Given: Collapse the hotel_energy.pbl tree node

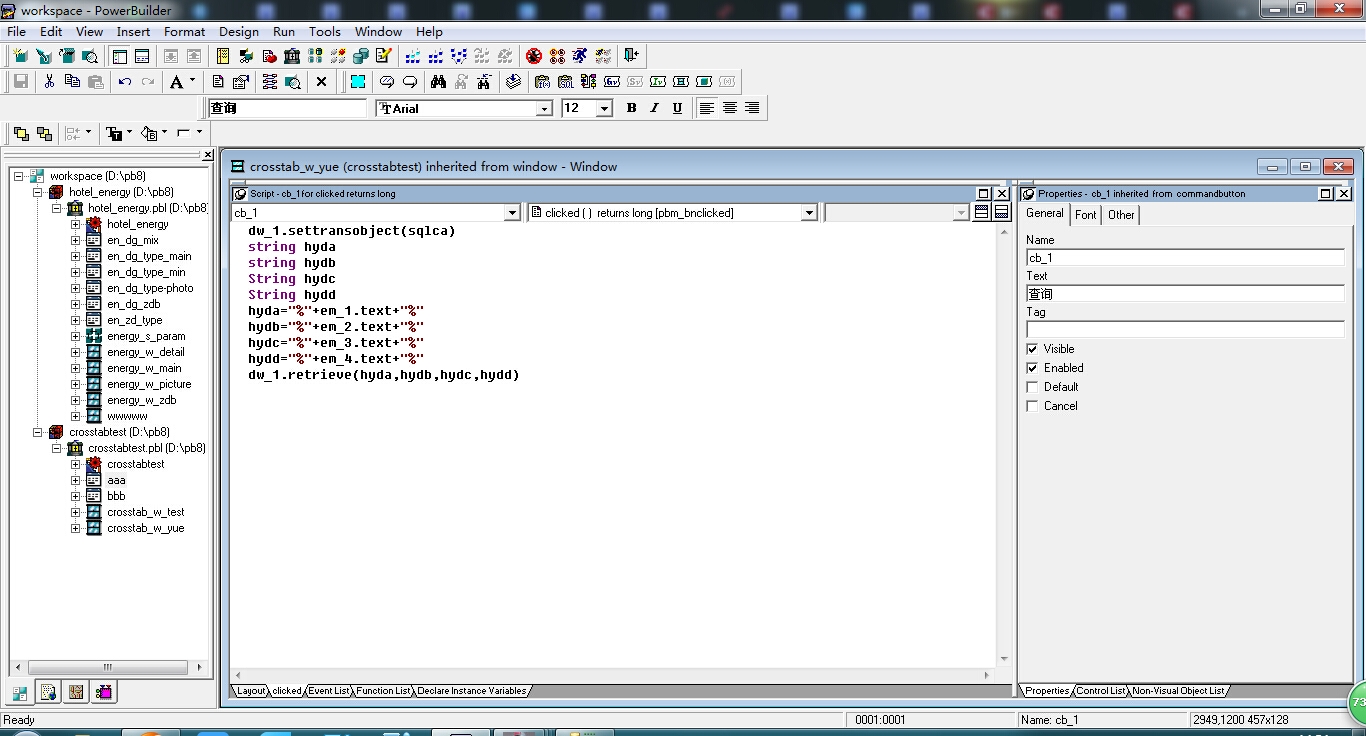Looking at the screenshot, I should [x=57, y=208].
